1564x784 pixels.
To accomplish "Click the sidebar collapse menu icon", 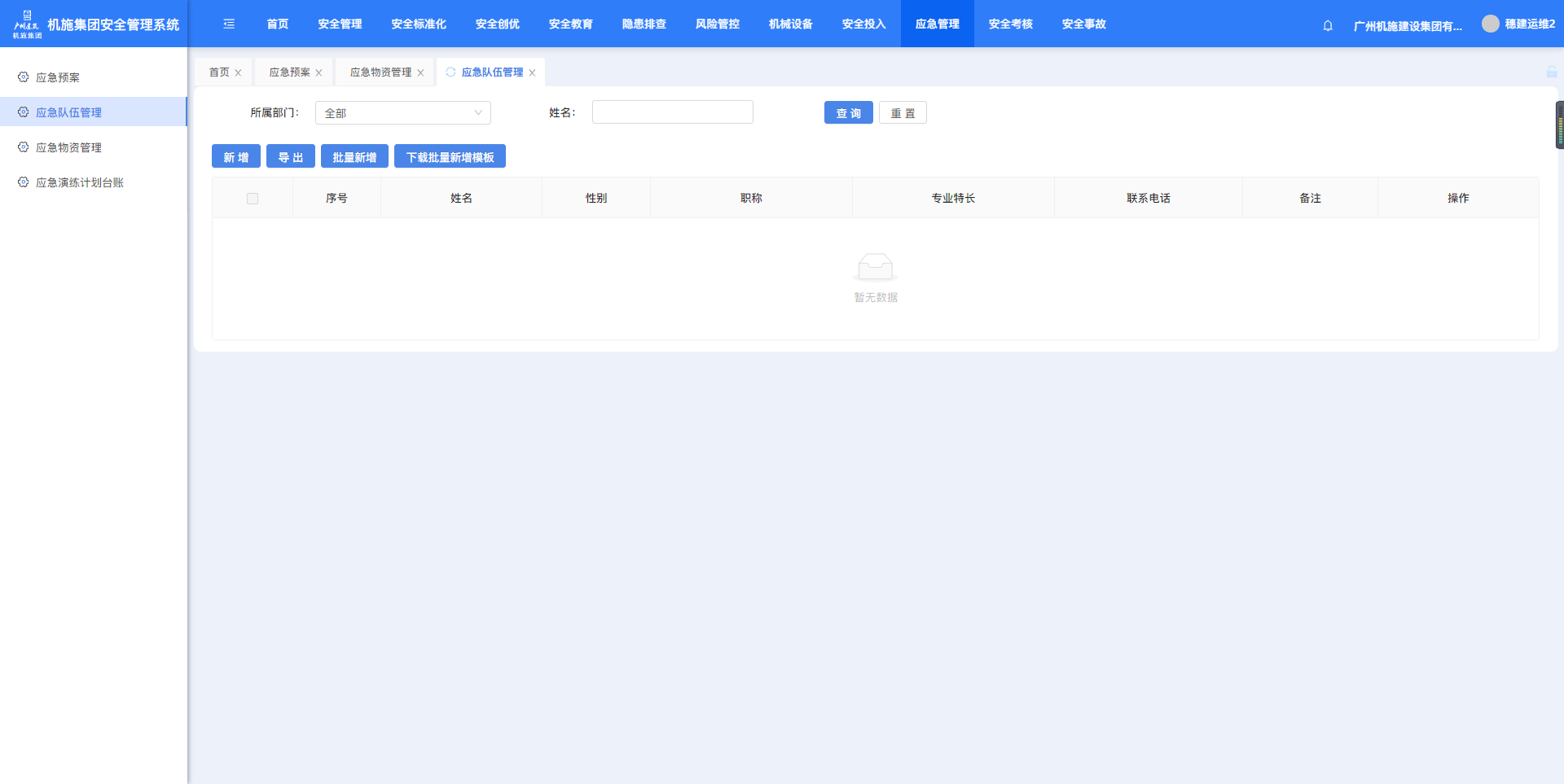I will (x=229, y=24).
